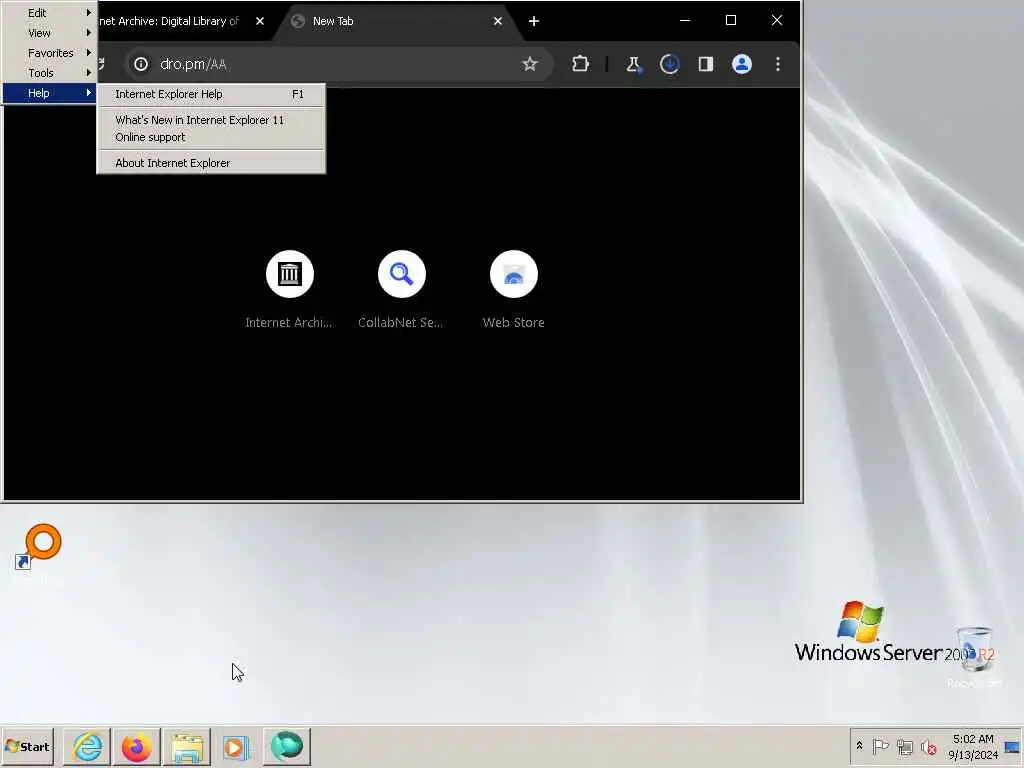Click the Web Store shortcut label
1024x768 pixels.
pyautogui.click(x=513, y=323)
